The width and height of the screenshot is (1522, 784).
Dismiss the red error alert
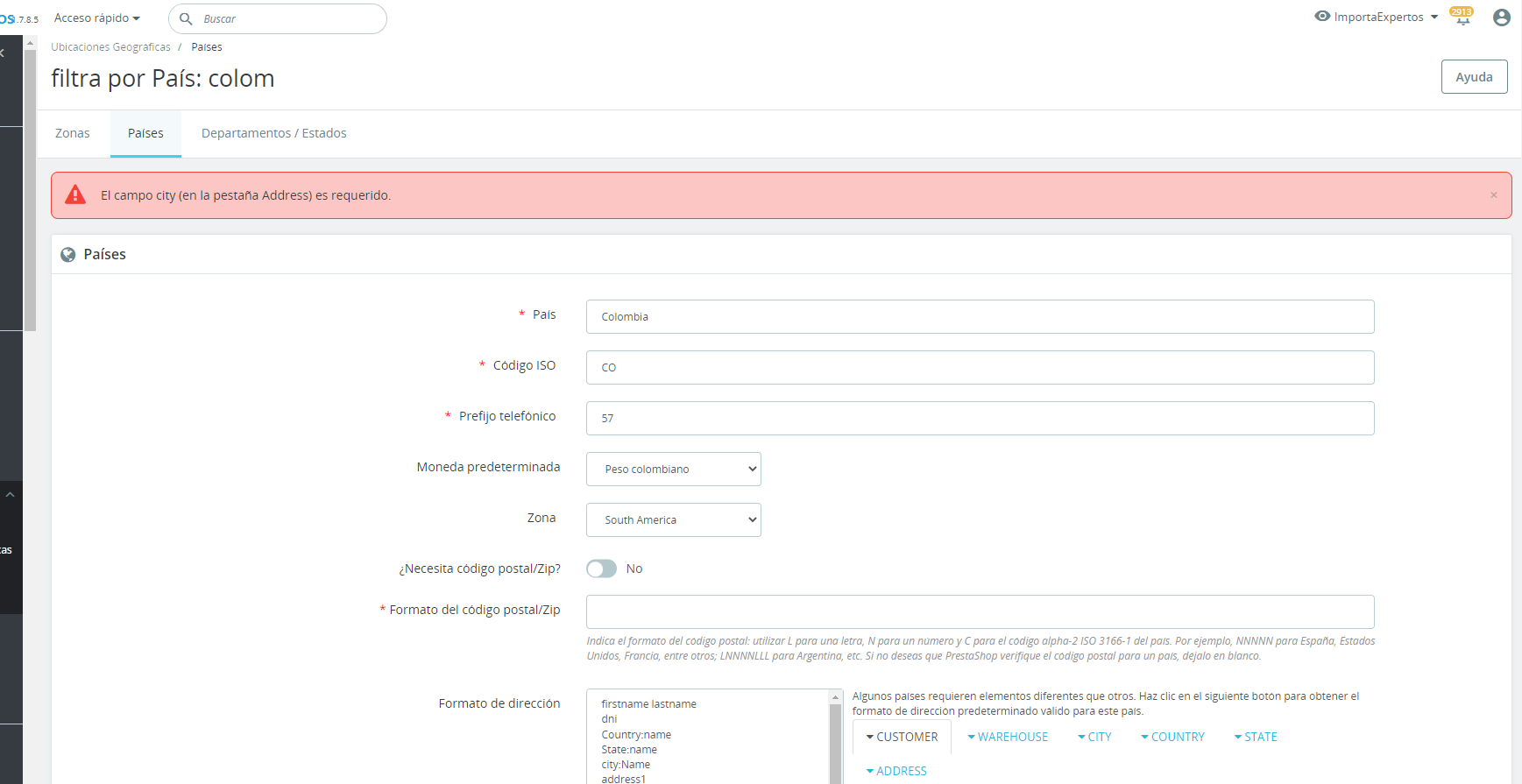1494,195
